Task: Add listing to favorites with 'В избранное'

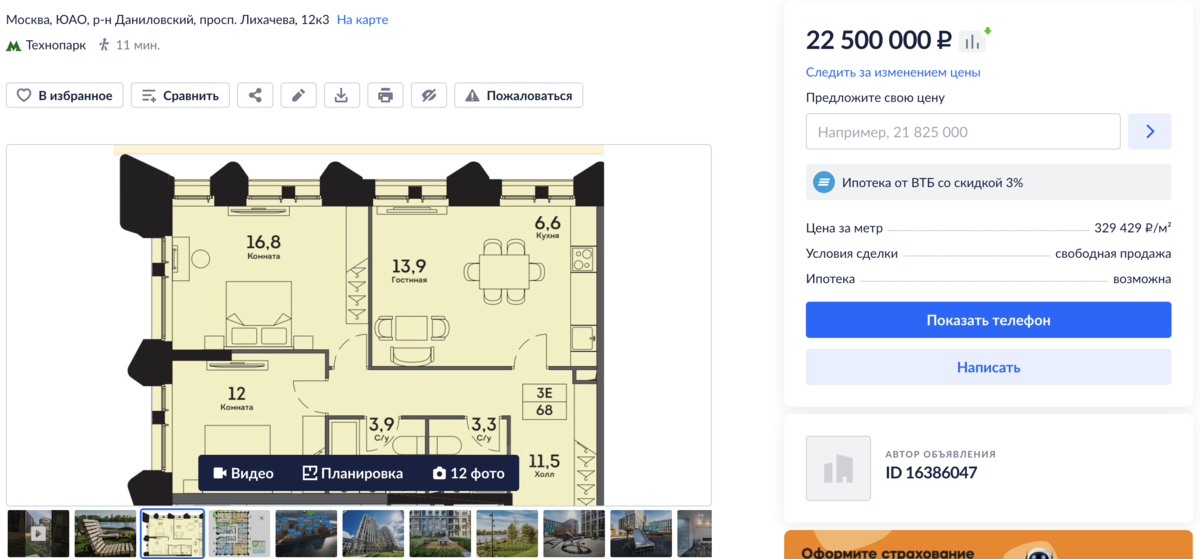Action: 65,96
